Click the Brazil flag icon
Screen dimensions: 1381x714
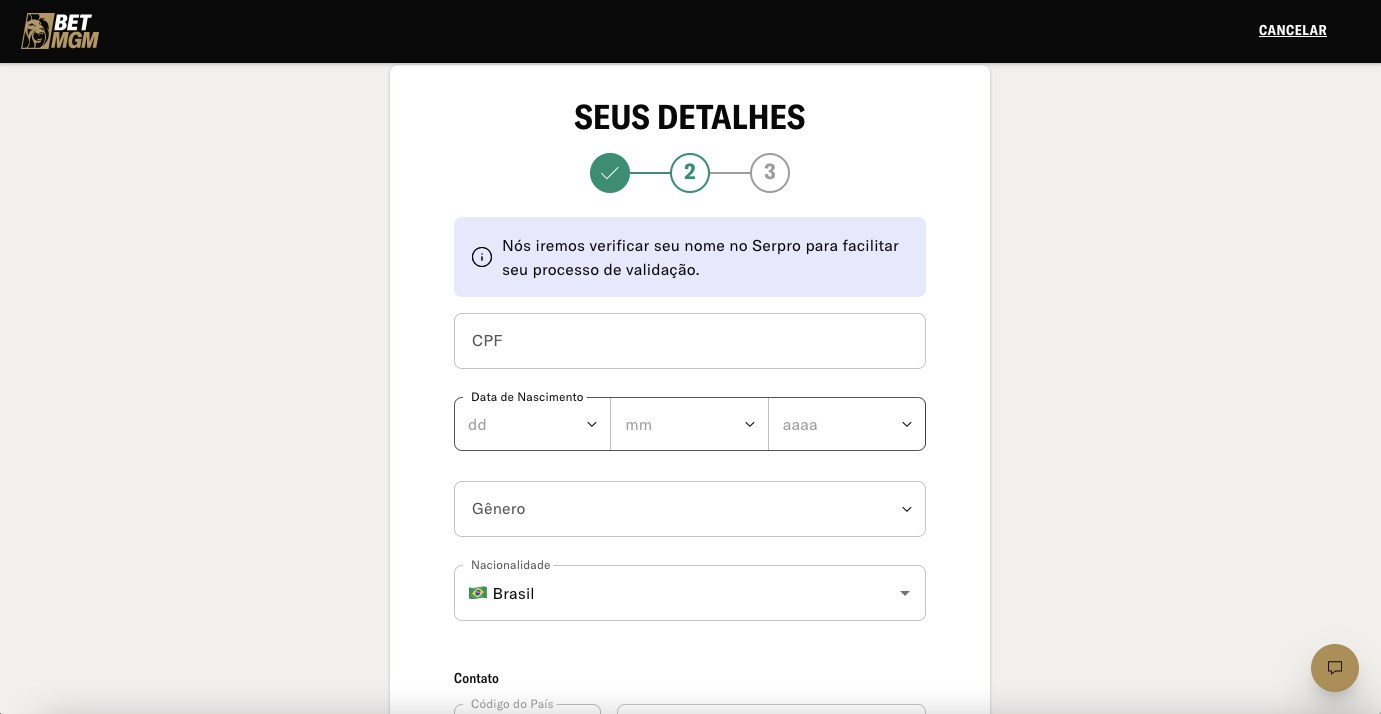click(478, 593)
